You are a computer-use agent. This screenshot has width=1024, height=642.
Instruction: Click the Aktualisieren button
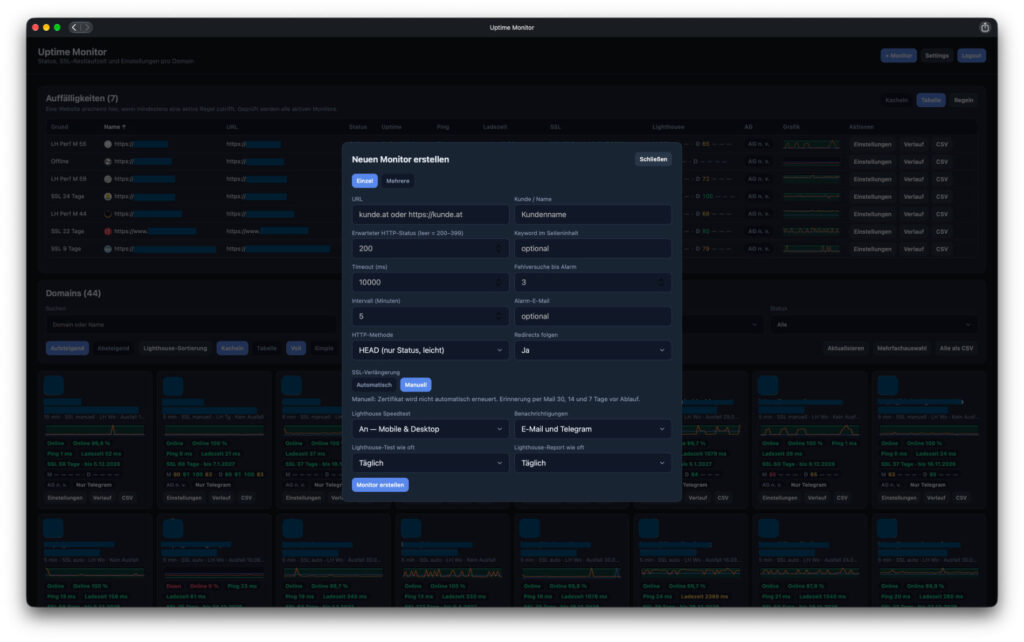(x=845, y=348)
